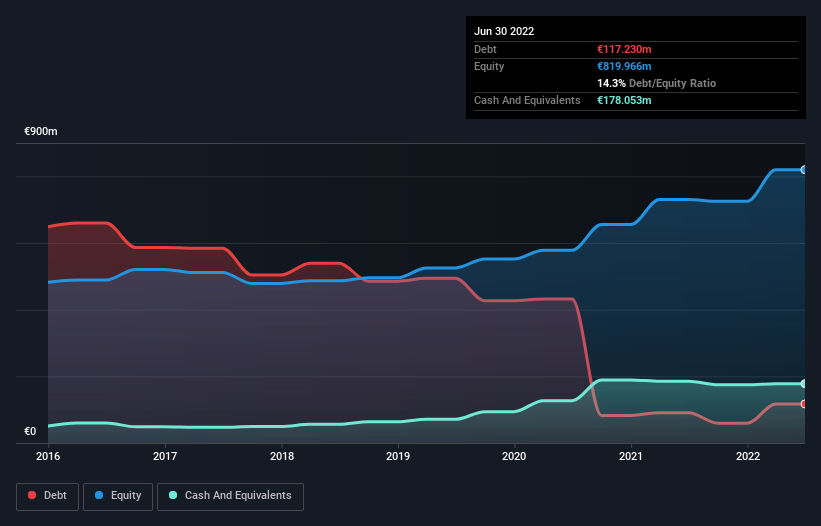Screen dimensions: 821x526
Task: Toggle the Debt series legend button
Action: [47, 496]
